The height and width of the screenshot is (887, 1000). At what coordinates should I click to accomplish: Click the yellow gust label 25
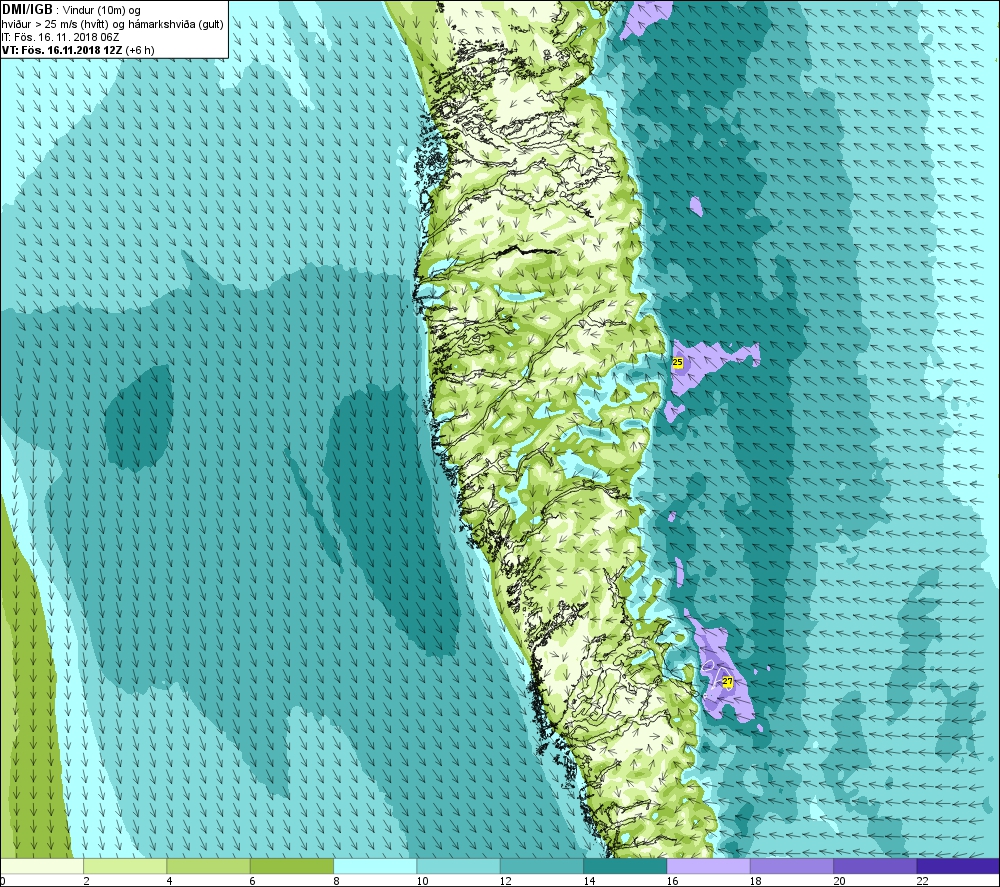pos(677,362)
